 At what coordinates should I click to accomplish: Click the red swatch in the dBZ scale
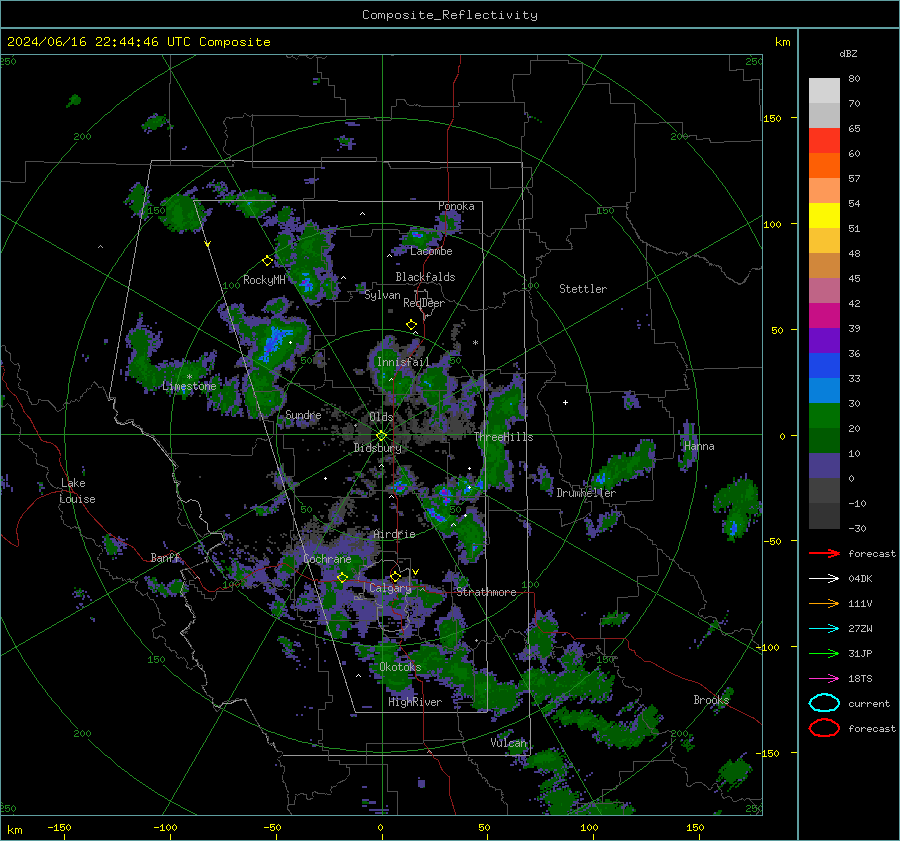[824, 140]
